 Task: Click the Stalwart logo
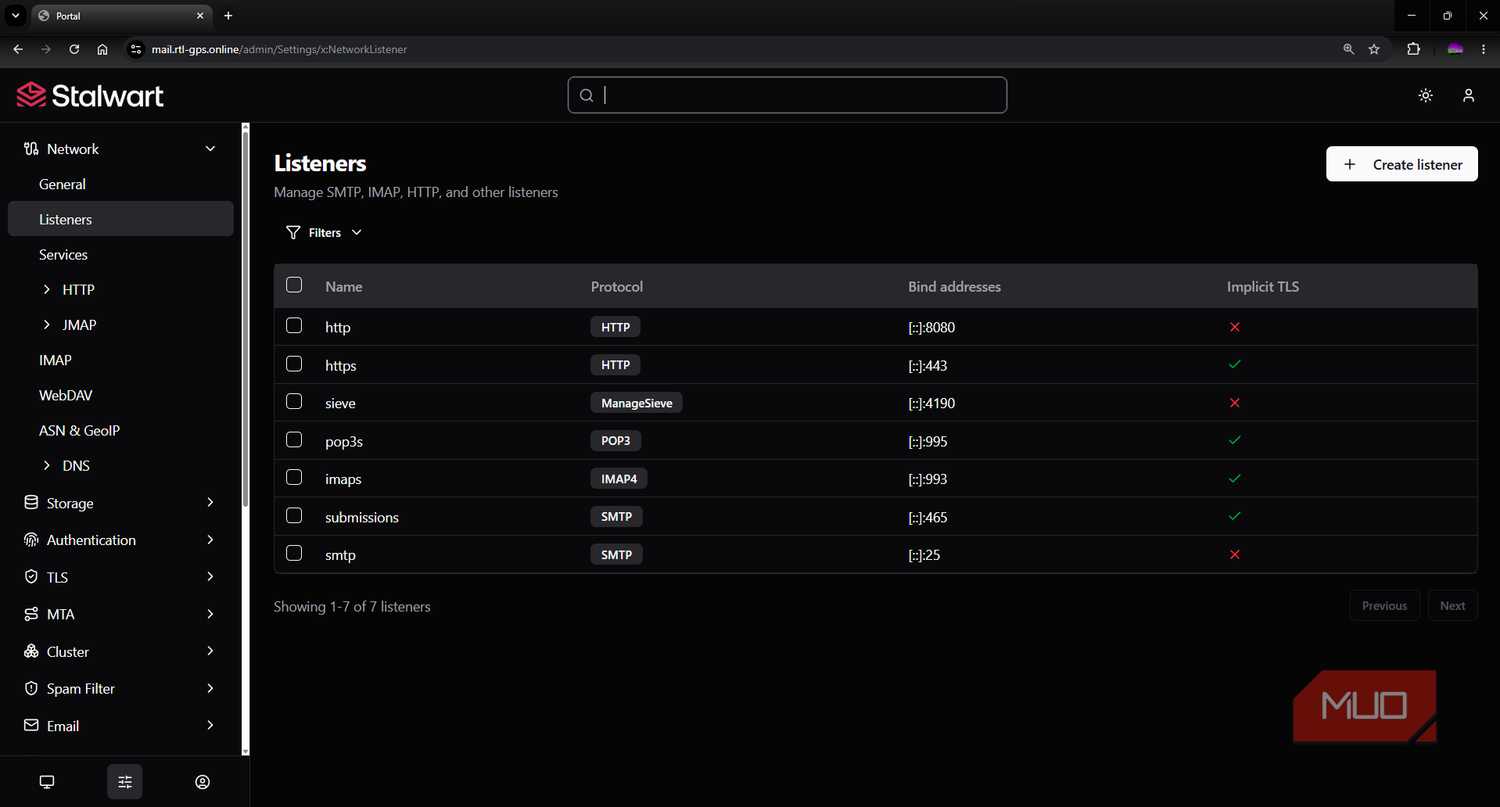tap(90, 95)
